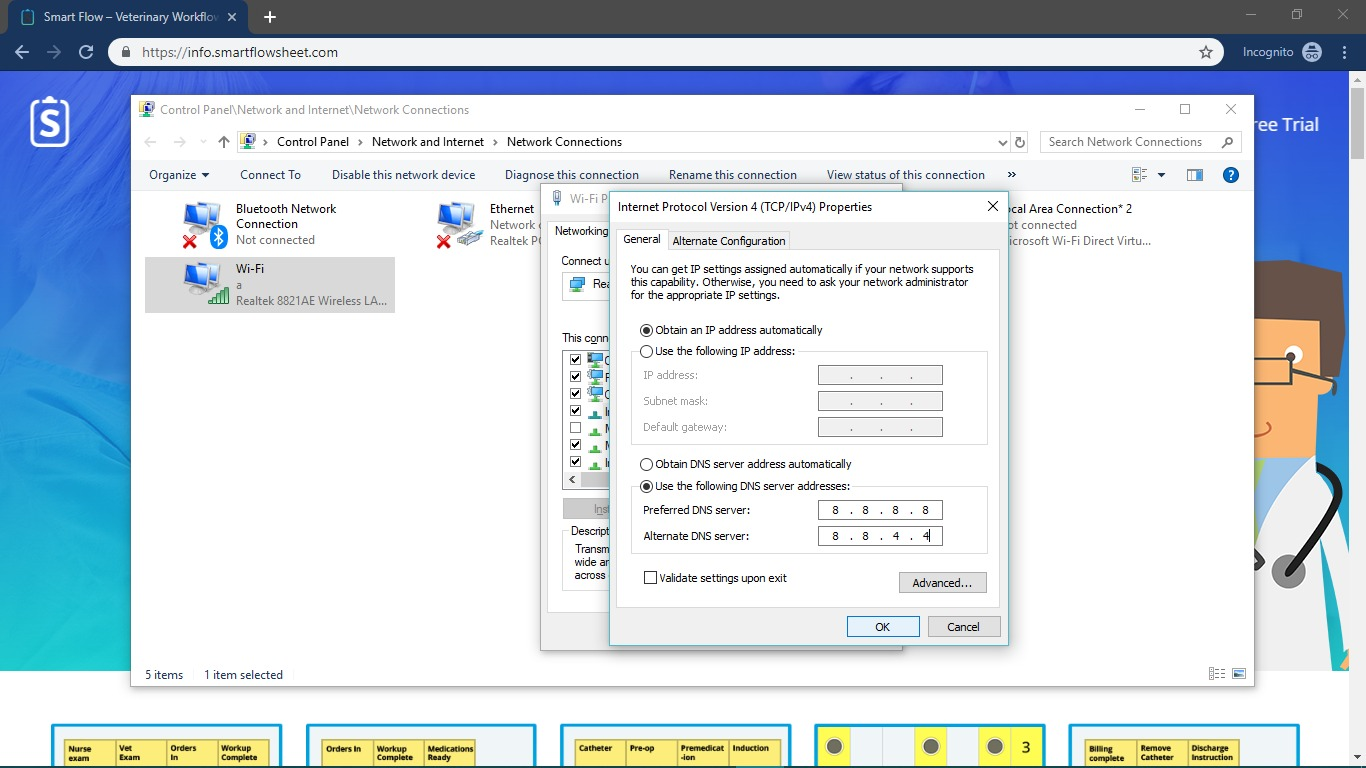Expand the breadcrumb chevron before Control Panel
Screen dimensions: 1366x768
266,142
